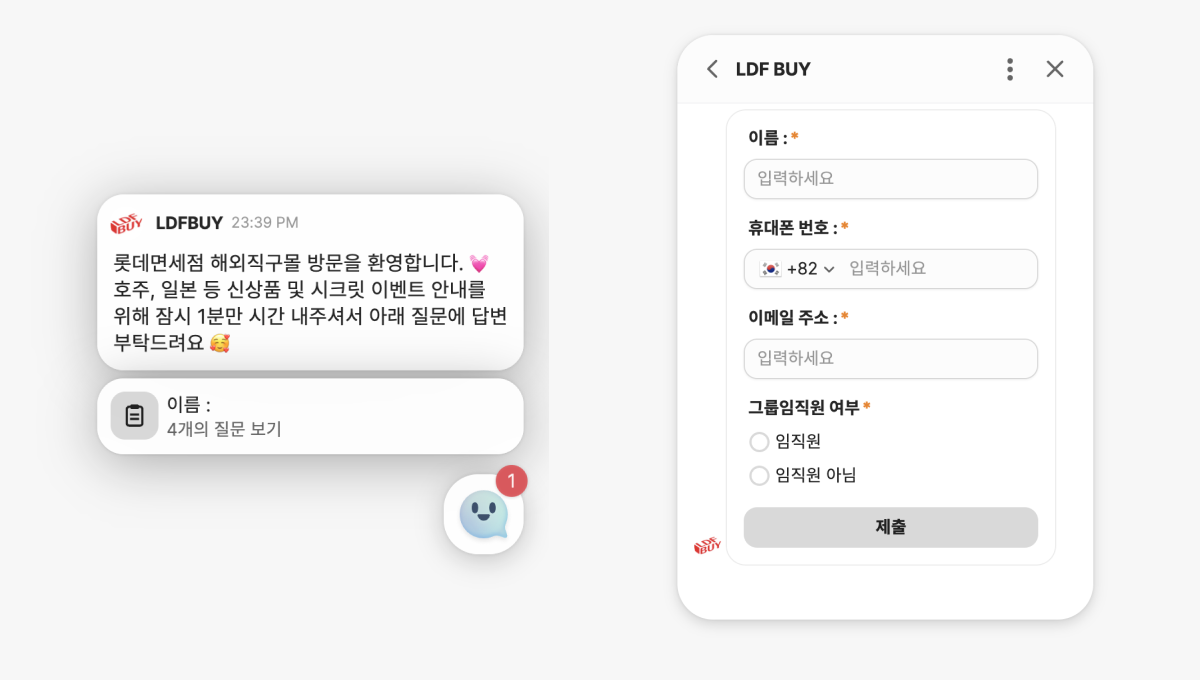Click the clipboard form icon in preview card
Image resolution: width=1200 pixels, height=680 pixels.
click(x=135, y=416)
